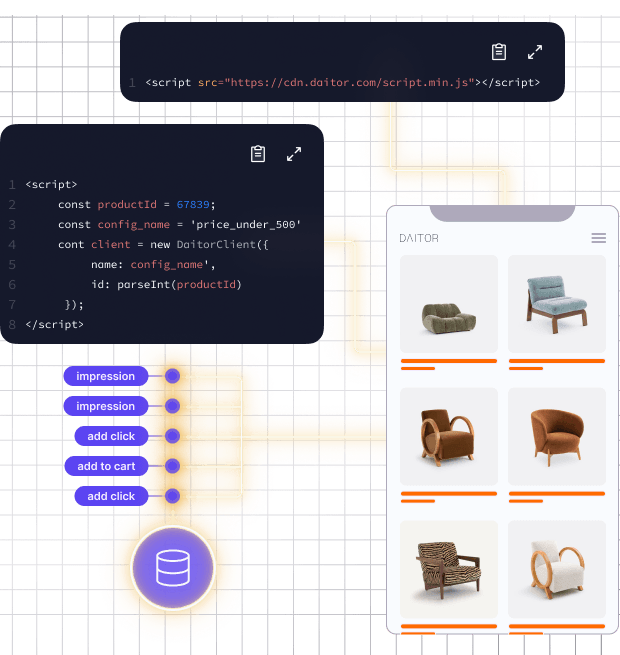Click the bottom add click event pill
Viewport: 620px width, 655px height.
[110, 496]
